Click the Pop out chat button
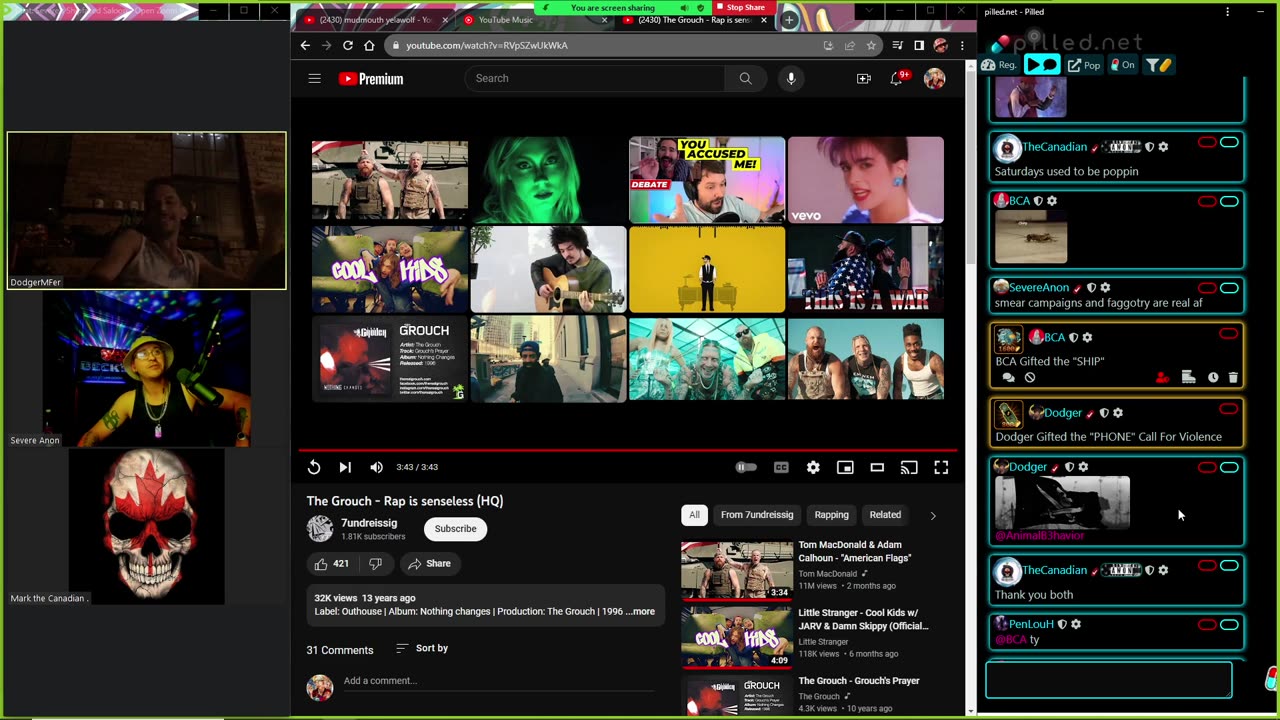 [x=1084, y=65]
